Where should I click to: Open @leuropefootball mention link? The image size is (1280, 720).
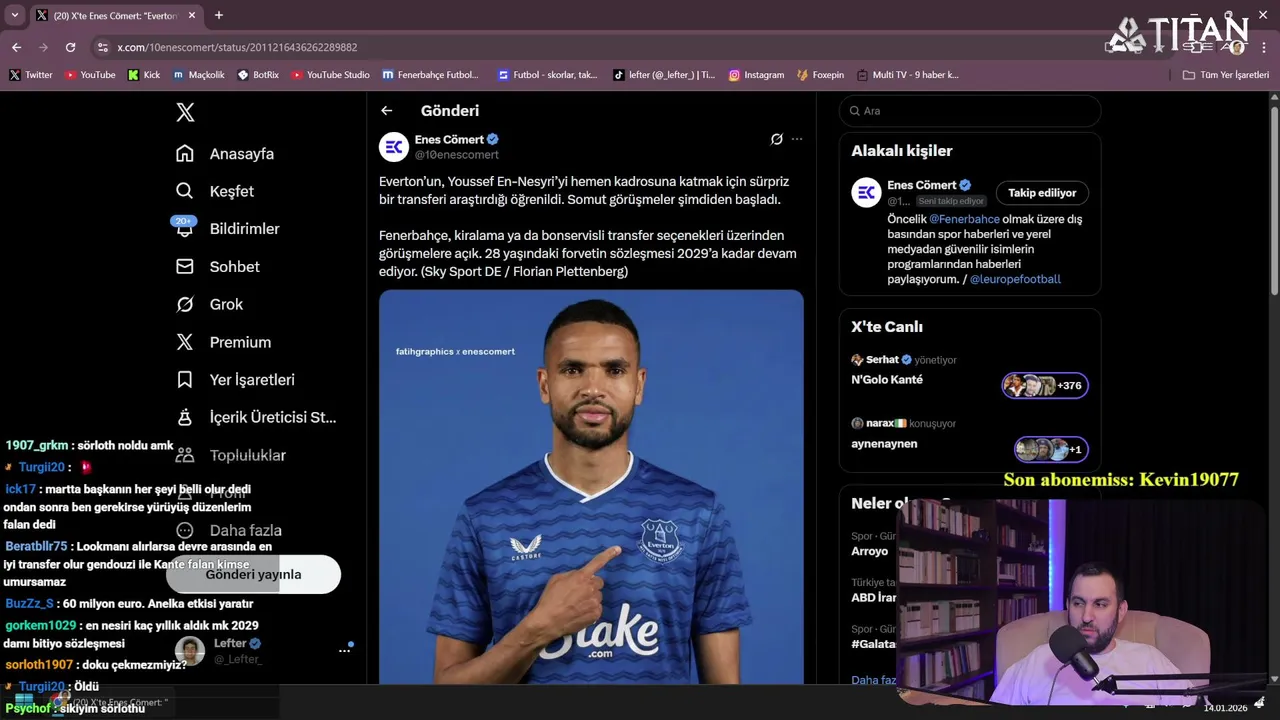[1015, 279]
